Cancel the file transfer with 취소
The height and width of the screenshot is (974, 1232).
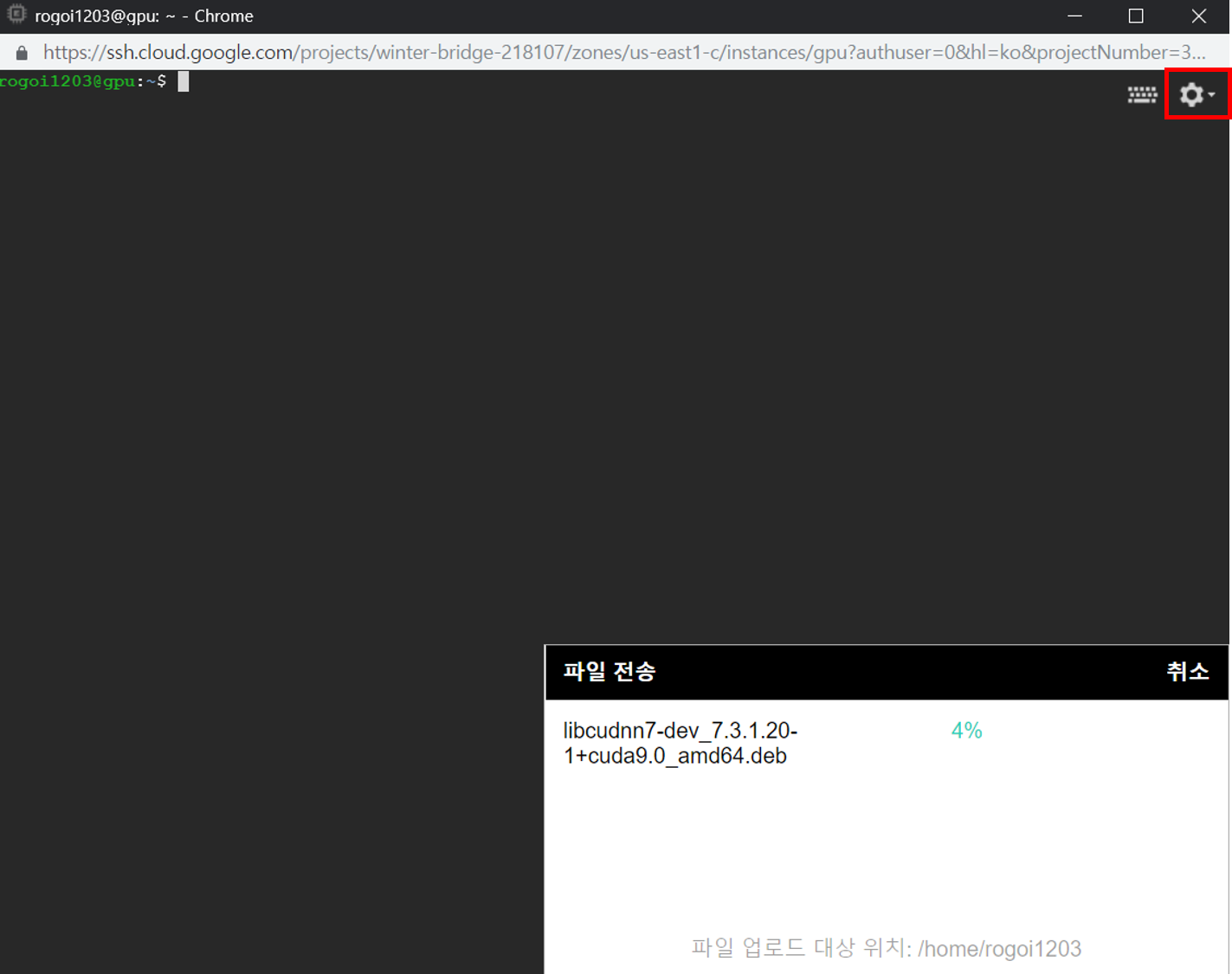(x=1187, y=671)
